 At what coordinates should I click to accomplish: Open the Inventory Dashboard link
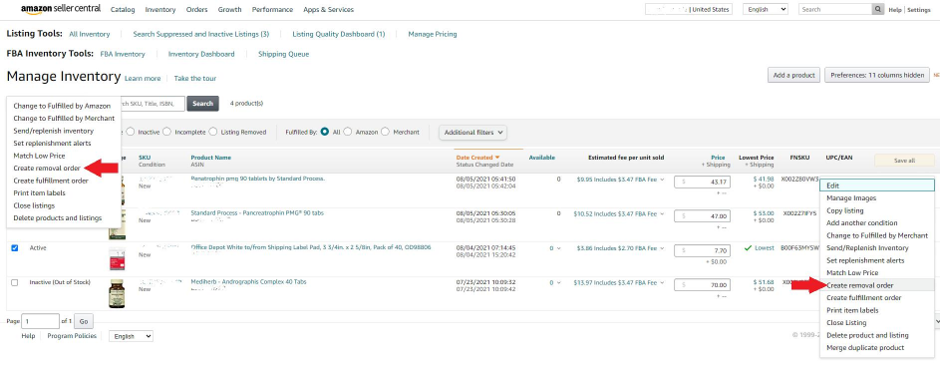pos(201,54)
